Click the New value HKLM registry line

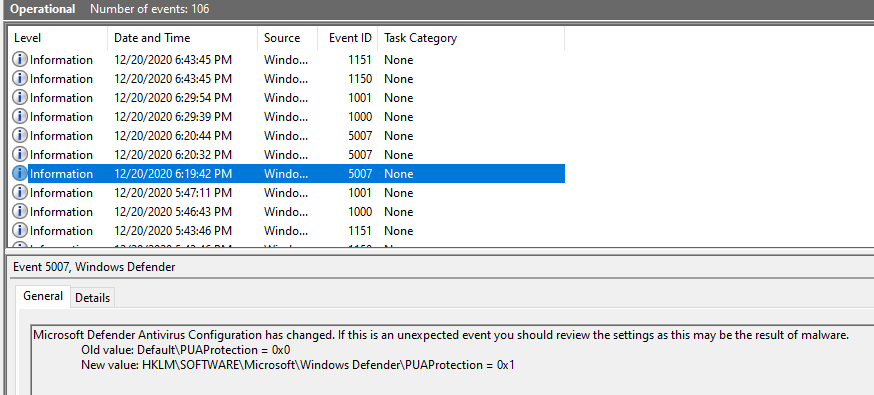pos(298,365)
